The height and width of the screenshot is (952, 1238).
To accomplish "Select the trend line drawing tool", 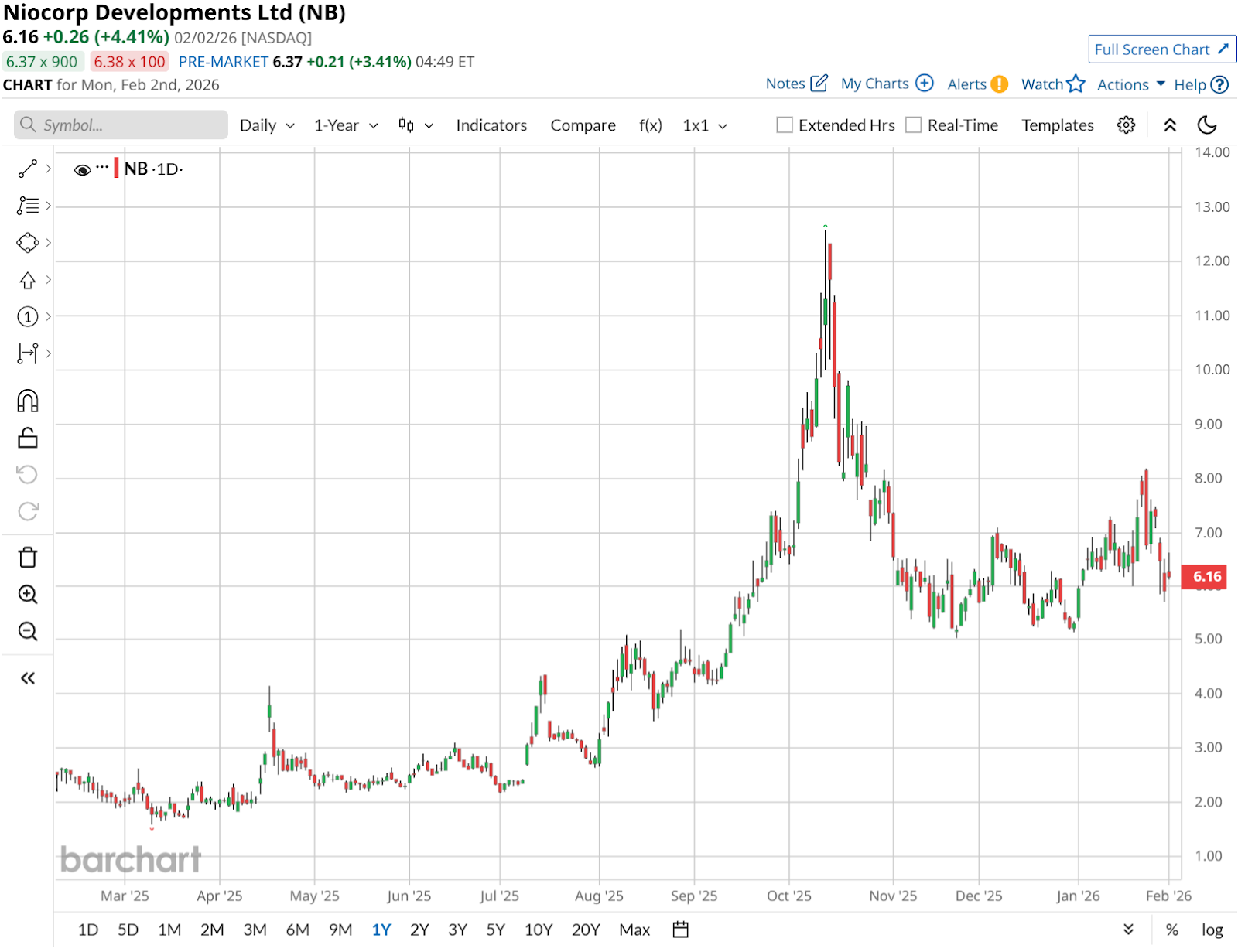I will pyautogui.click(x=27, y=169).
